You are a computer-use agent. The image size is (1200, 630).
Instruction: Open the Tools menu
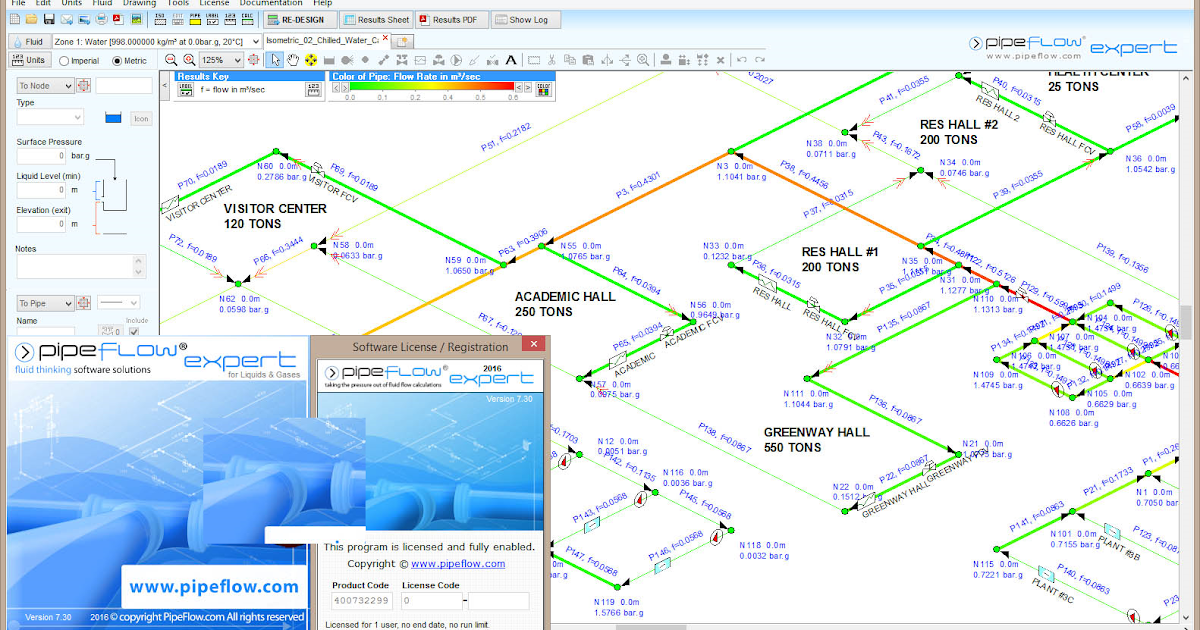click(178, 4)
